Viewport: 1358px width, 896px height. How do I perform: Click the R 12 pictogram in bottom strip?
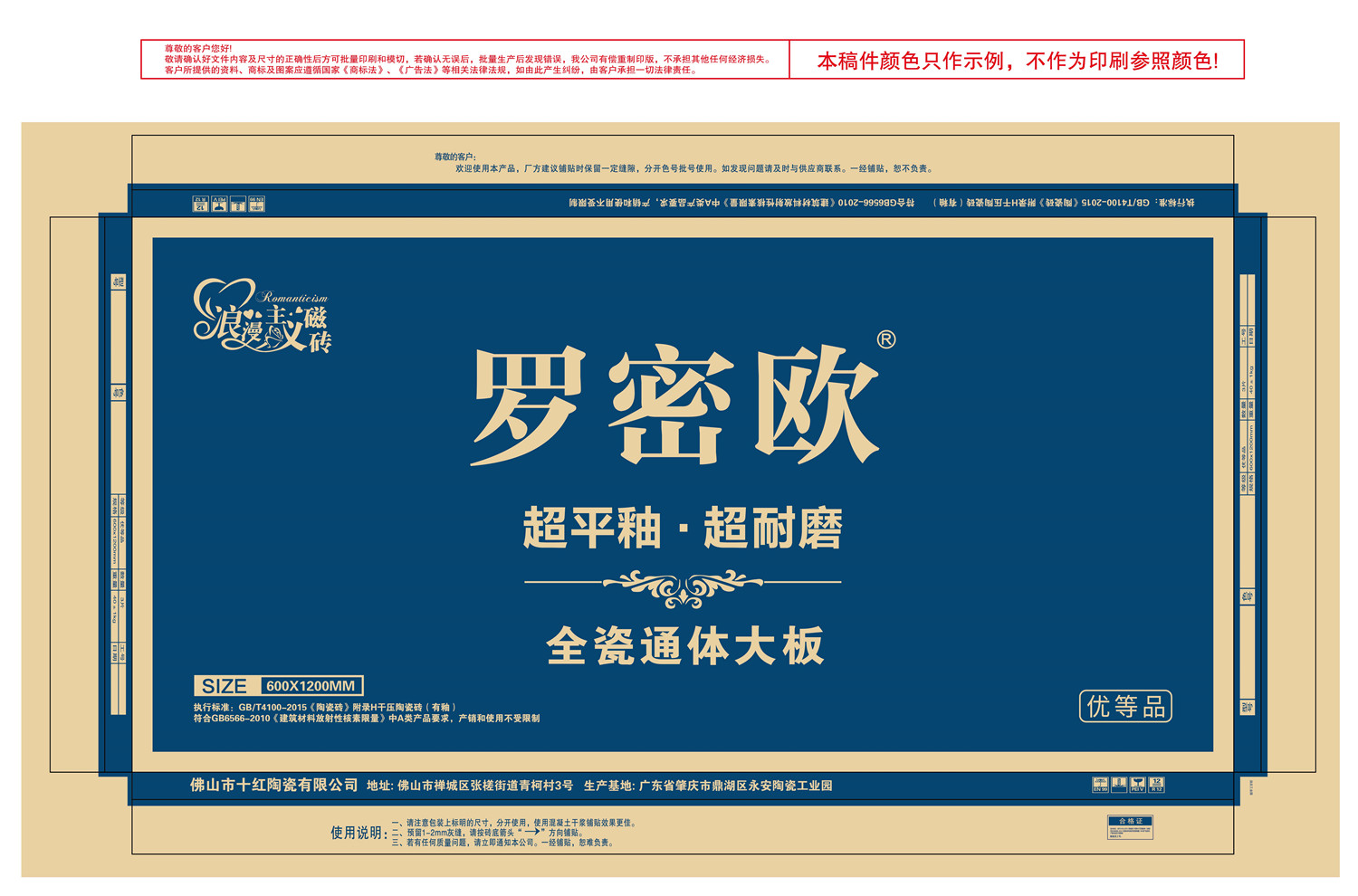tap(1156, 785)
